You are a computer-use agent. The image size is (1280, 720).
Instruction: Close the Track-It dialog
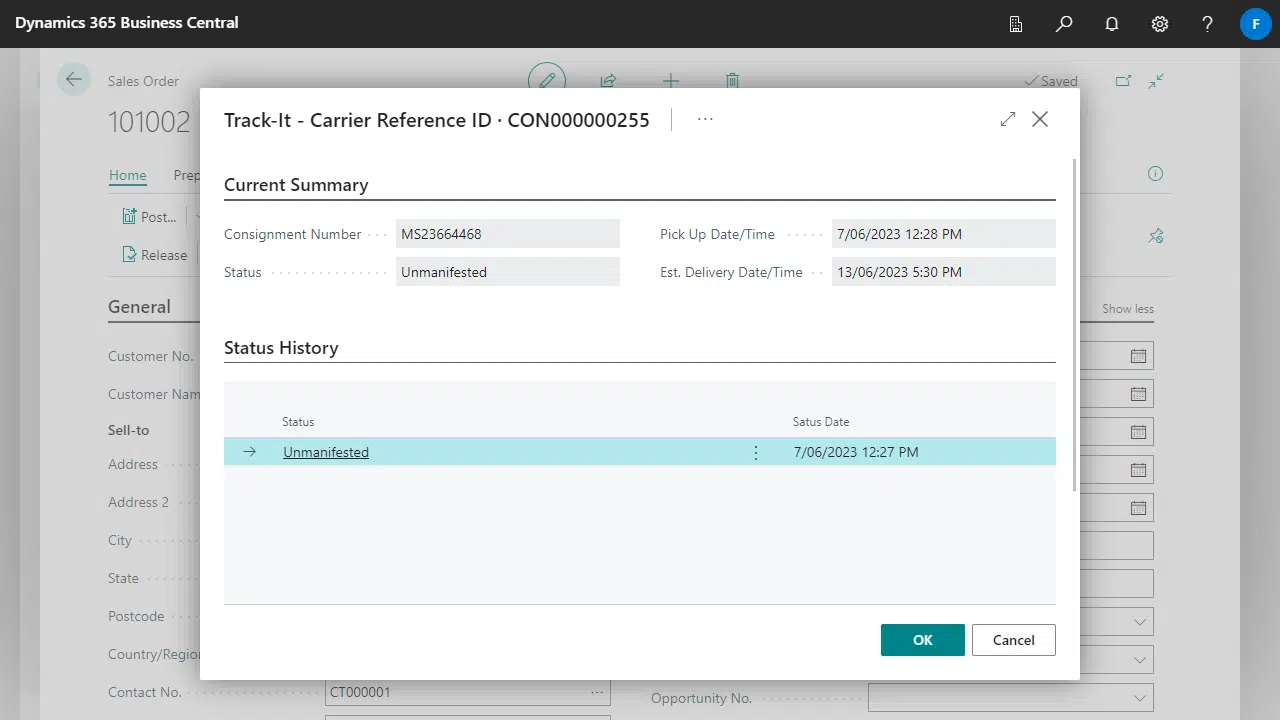tap(1040, 119)
